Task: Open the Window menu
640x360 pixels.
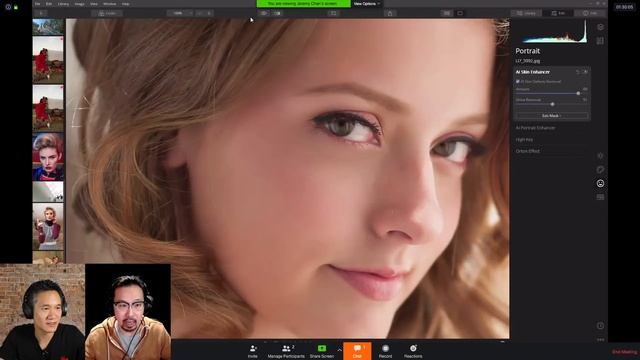Action: 109,4
